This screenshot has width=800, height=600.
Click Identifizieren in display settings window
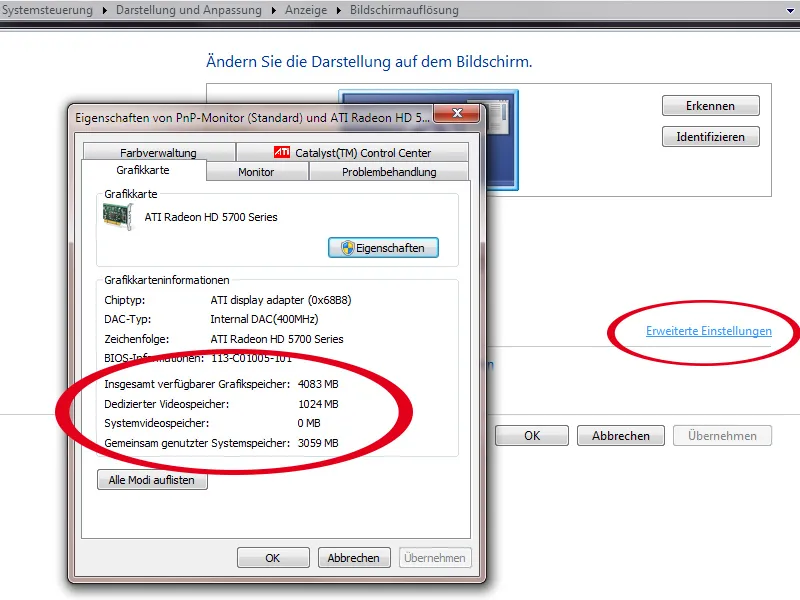[711, 137]
